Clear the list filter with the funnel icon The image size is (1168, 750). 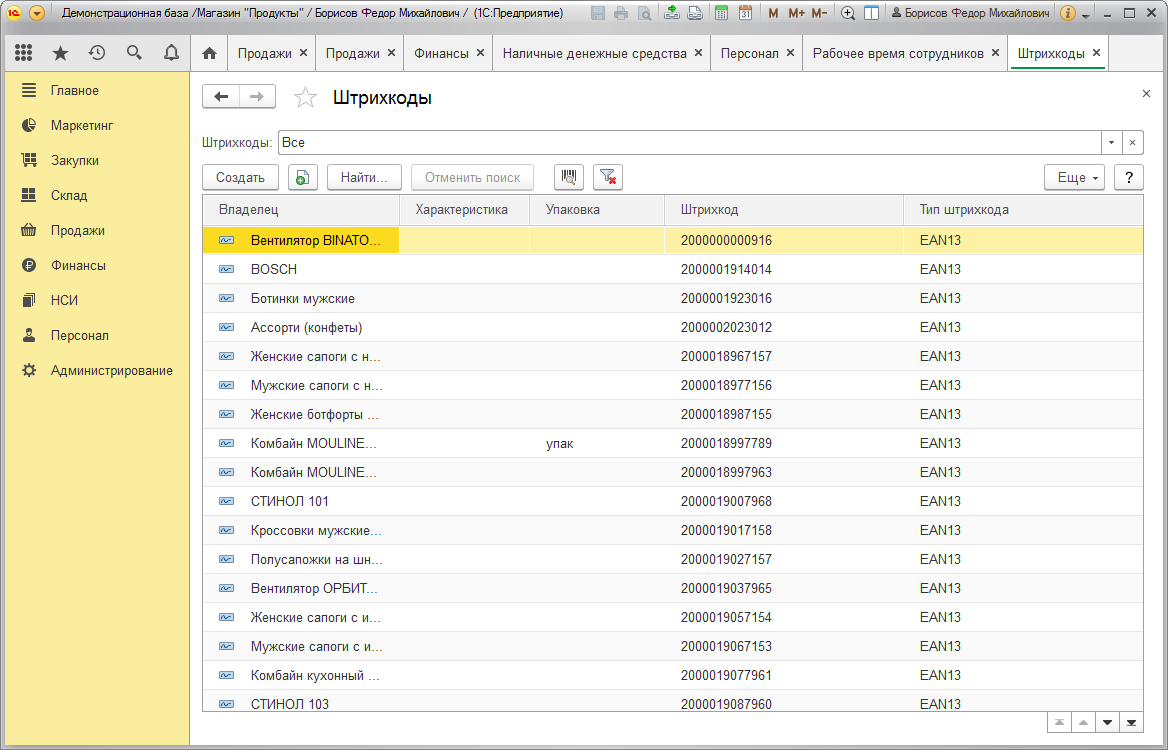click(x=608, y=177)
